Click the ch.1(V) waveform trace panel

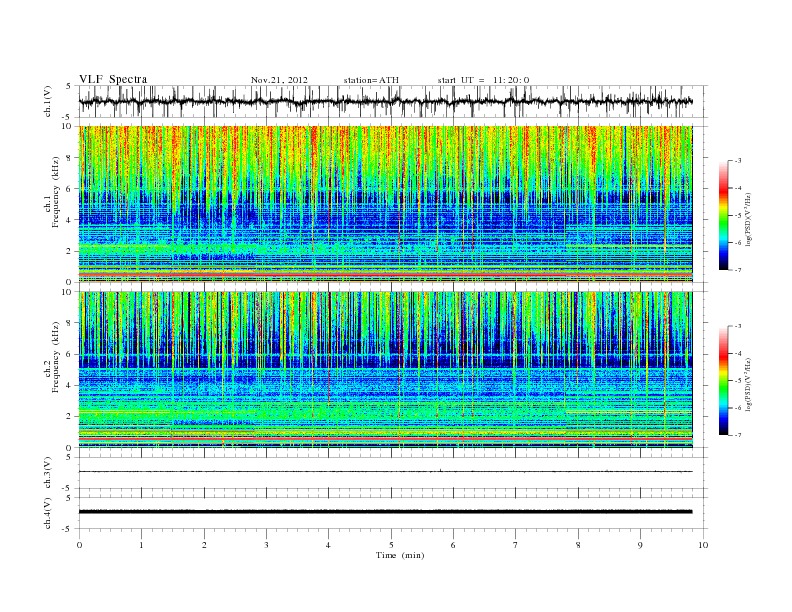tap(393, 101)
